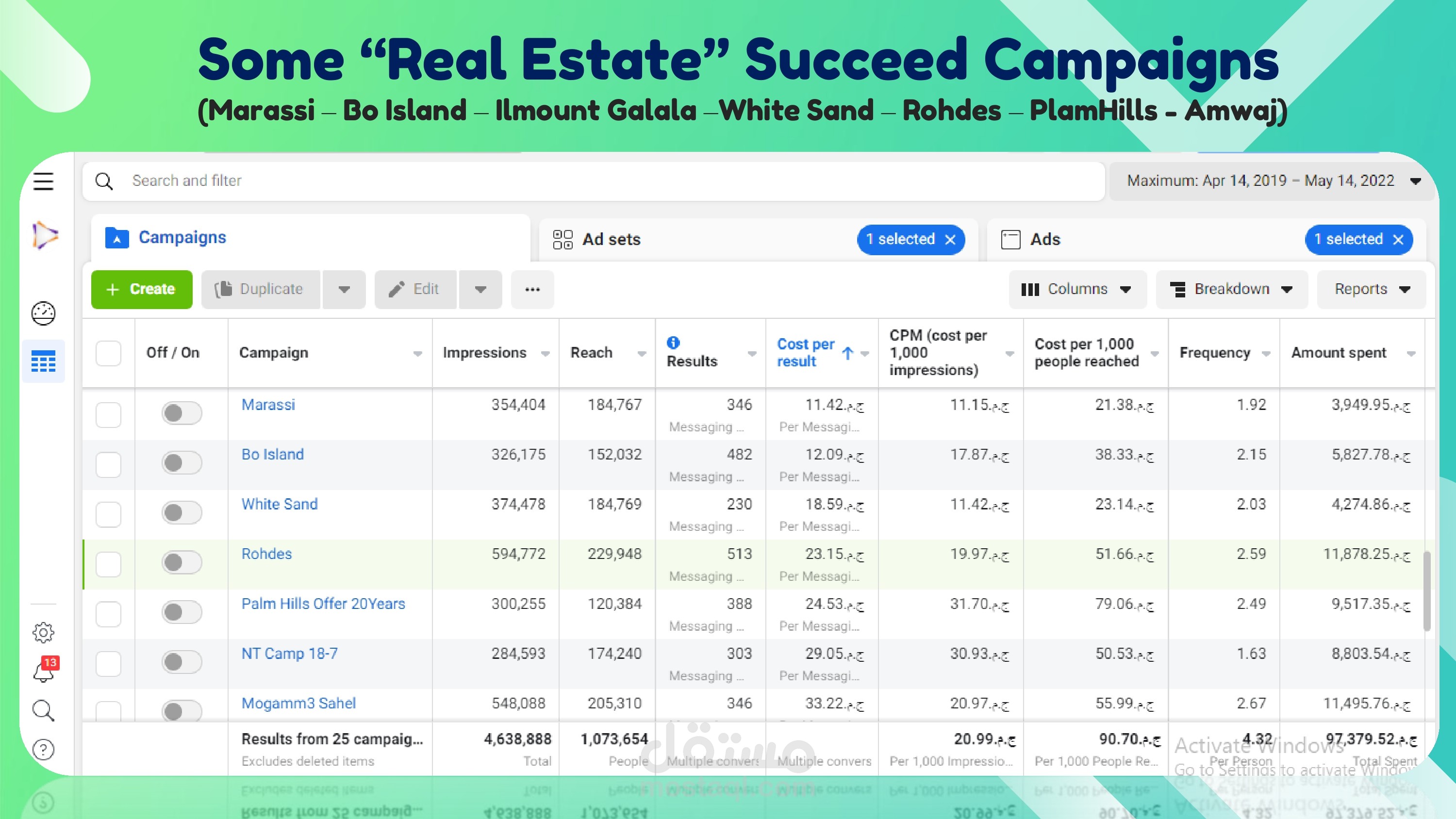Screen dimensions: 1456x819
Task: Click the sidebar search magnifier icon
Action: [x=44, y=710]
